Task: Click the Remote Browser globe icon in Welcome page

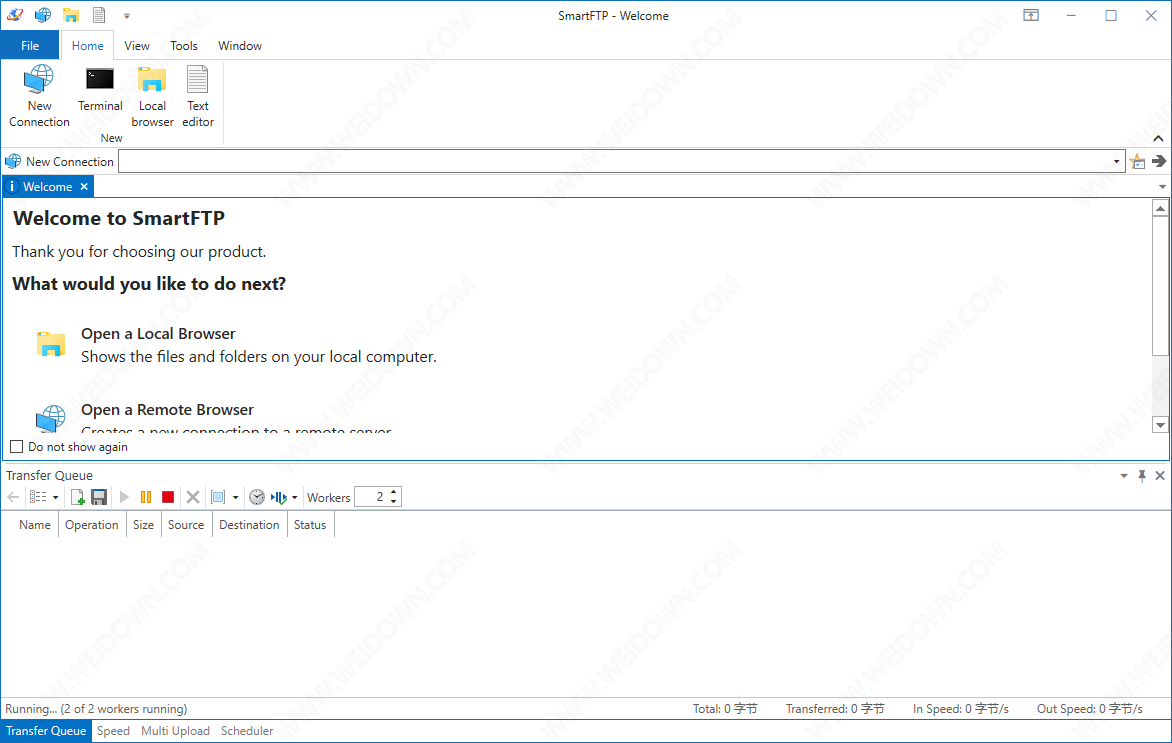Action: [x=51, y=419]
